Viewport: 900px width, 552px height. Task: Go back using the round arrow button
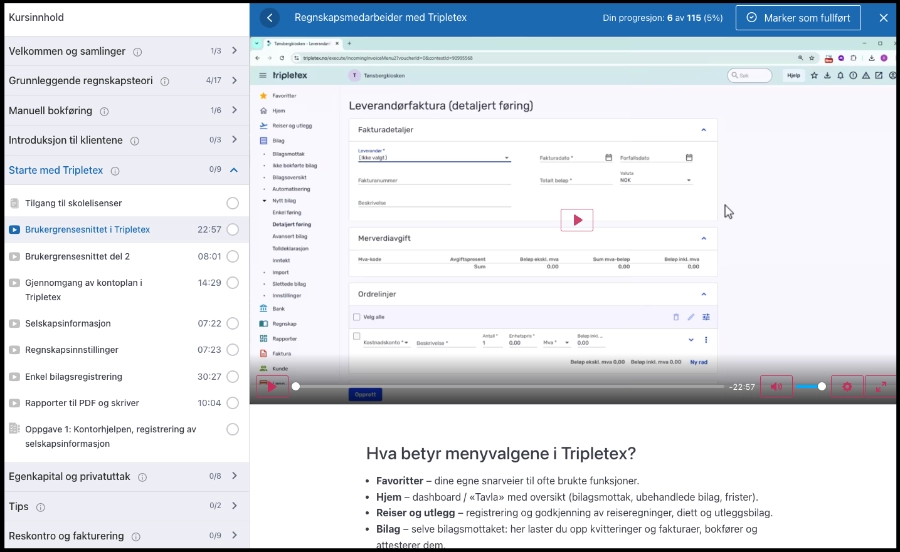(269, 18)
